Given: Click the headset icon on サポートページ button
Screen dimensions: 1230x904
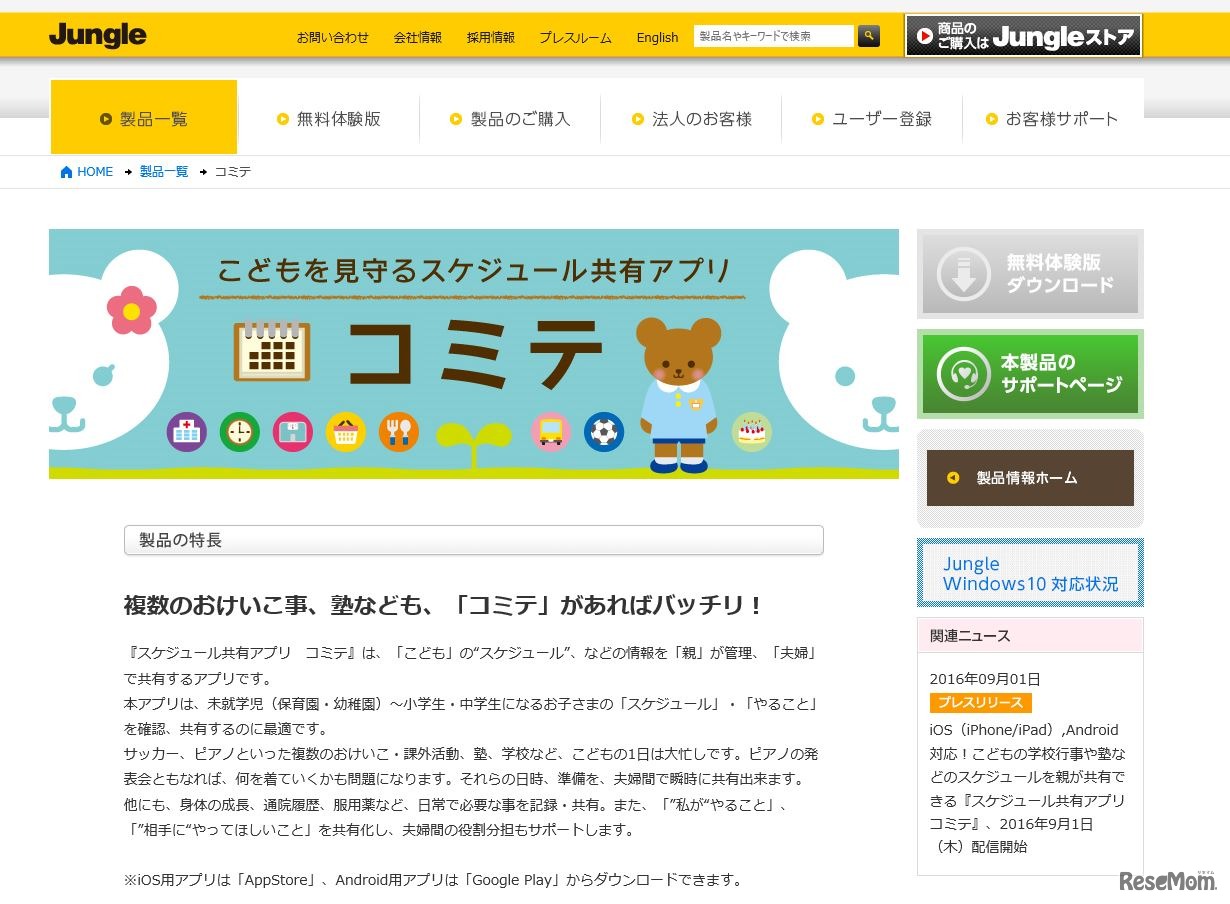Looking at the screenshot, I should pyautogui.click(x=963, y=373).
